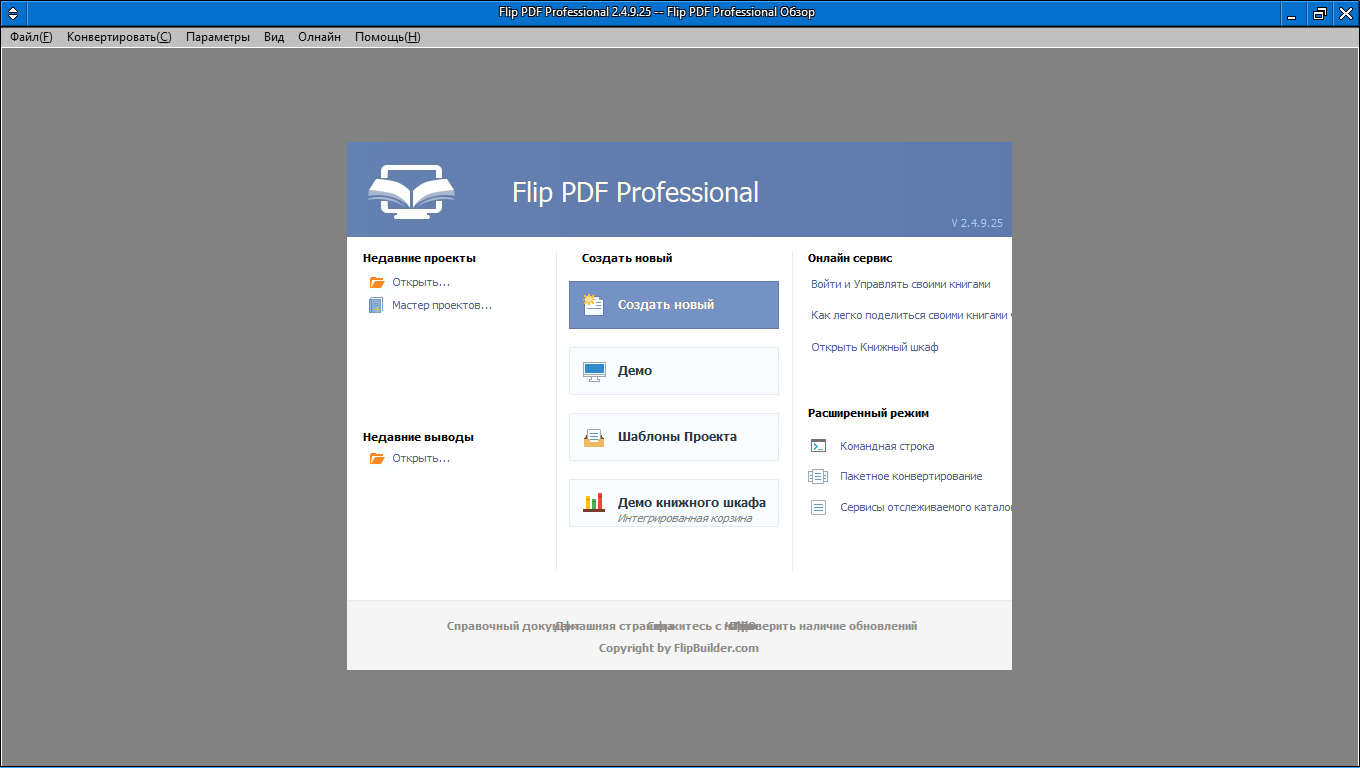Click the Пакетное конвертирование icon
Screen dimensions: 1360x768
pyautogui.click(x=818, y=477)
